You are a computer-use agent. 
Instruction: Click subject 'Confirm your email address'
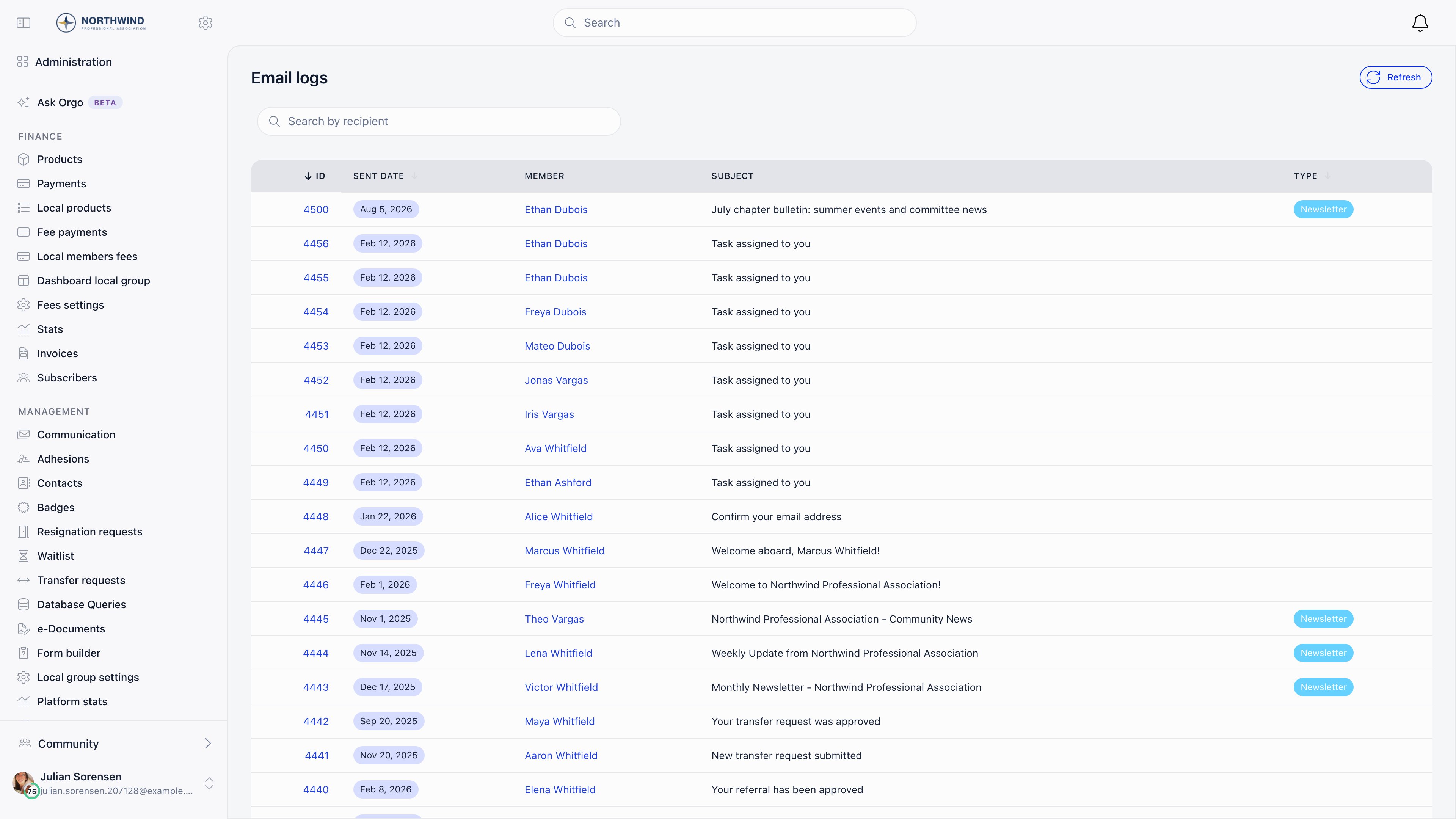pyautogui.click(x=776, y=516)
